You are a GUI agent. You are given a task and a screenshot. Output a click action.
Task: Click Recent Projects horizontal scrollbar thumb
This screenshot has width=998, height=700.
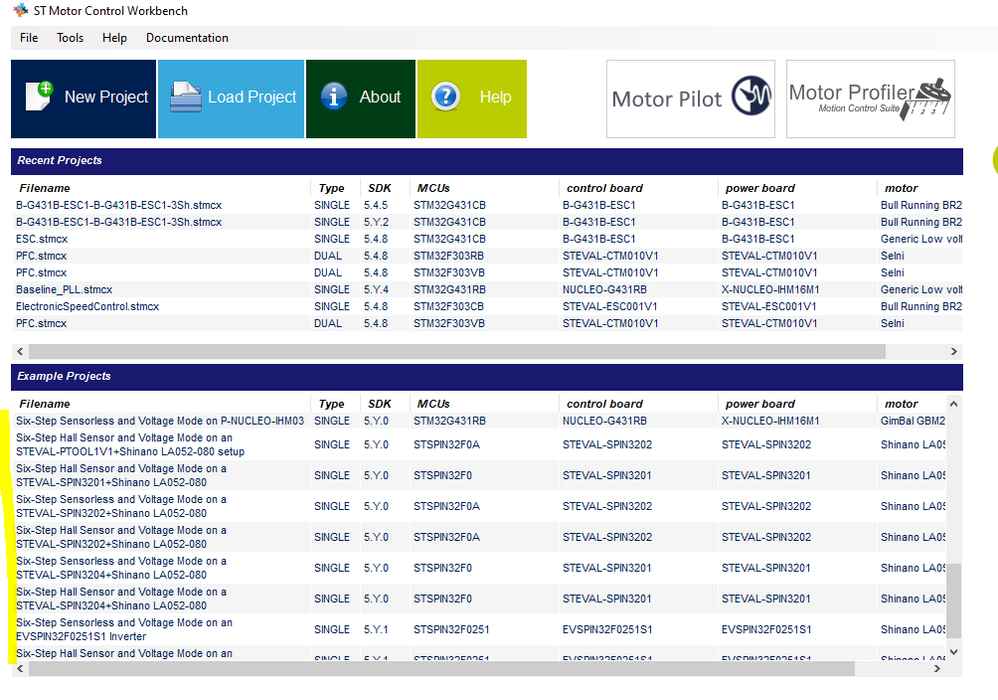coord(457,351)
